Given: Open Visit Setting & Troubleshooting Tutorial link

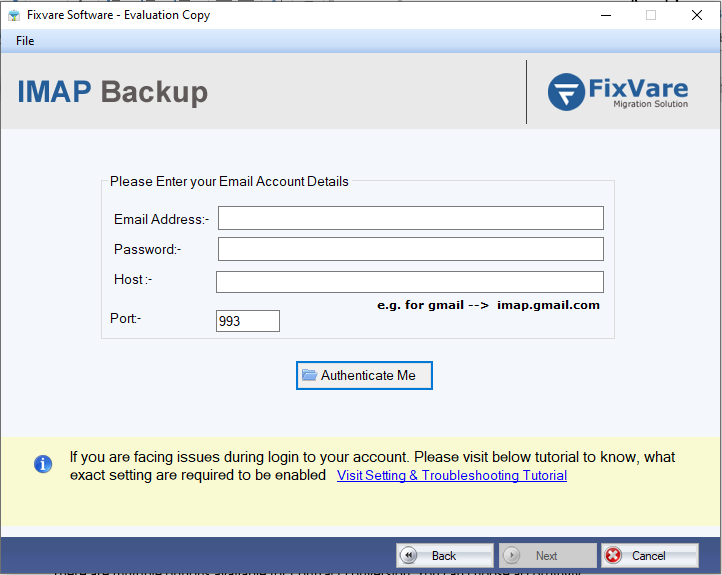Looking at the screenshot, I should tap(452, 475).
